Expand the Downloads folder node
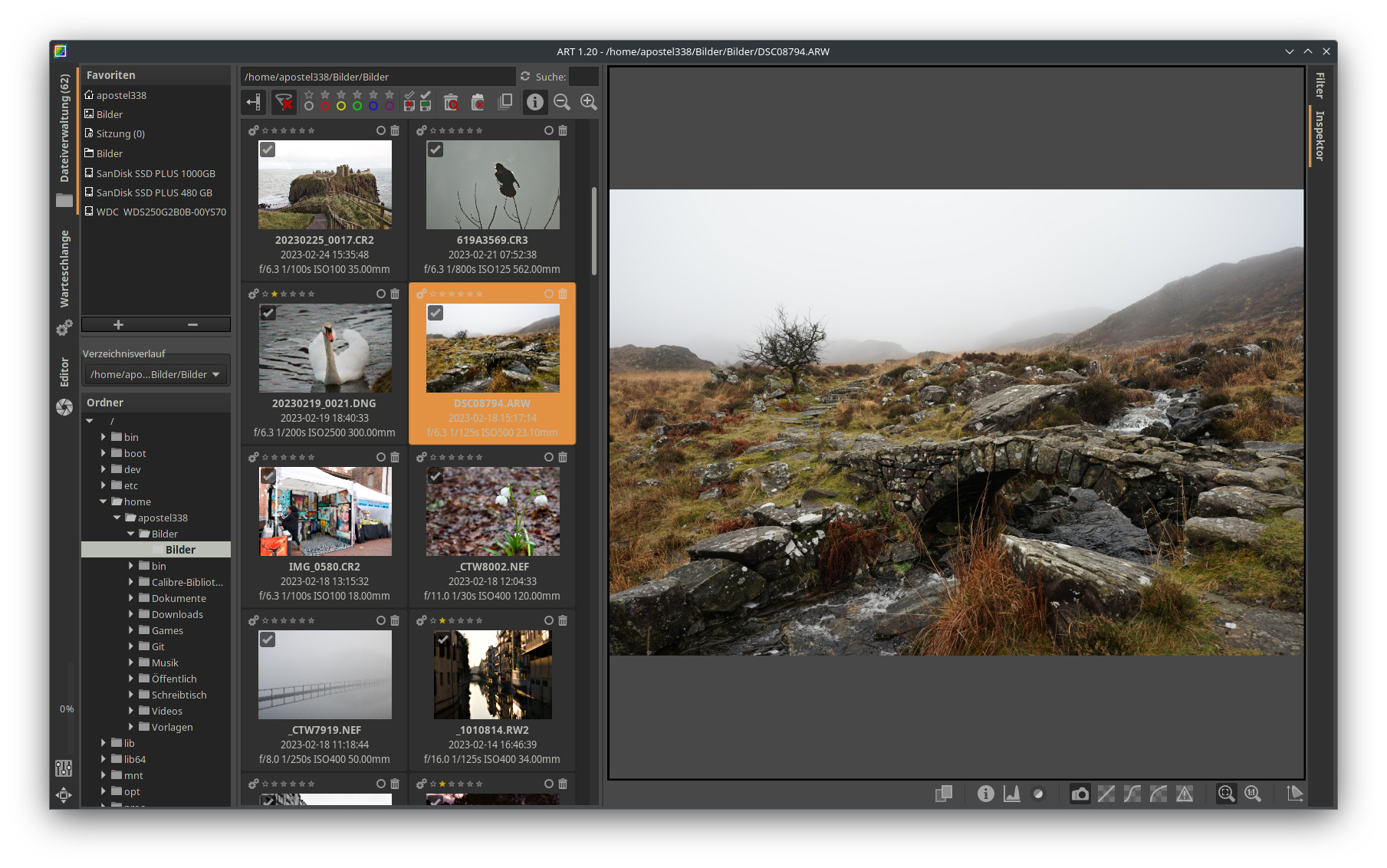The width and height of the screenshot is (1387, 868). (x=131, y=614)
